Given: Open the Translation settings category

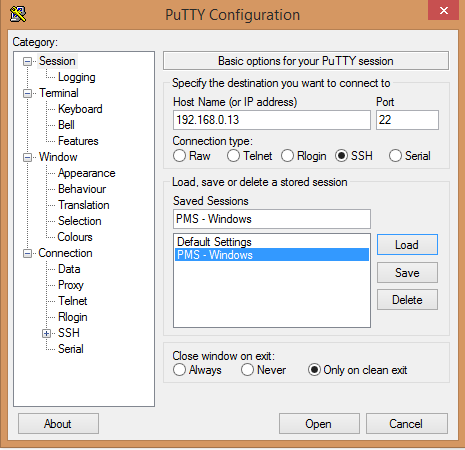Looking at the screenshot, I should (x=84, y=205).
